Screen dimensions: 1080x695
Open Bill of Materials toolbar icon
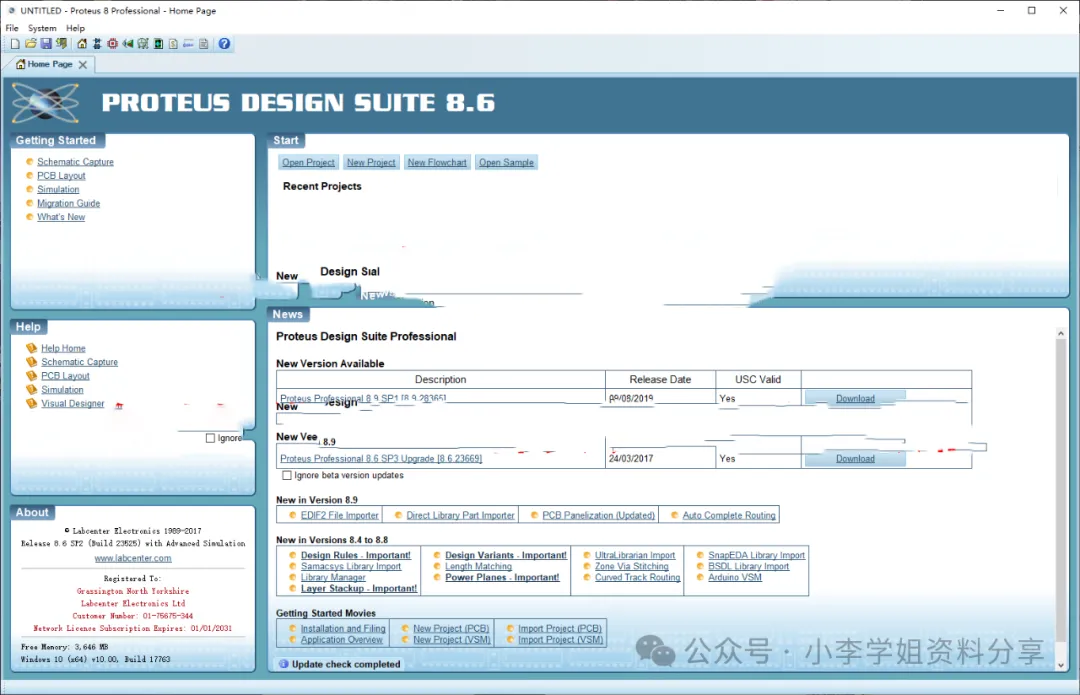point(173,43)
